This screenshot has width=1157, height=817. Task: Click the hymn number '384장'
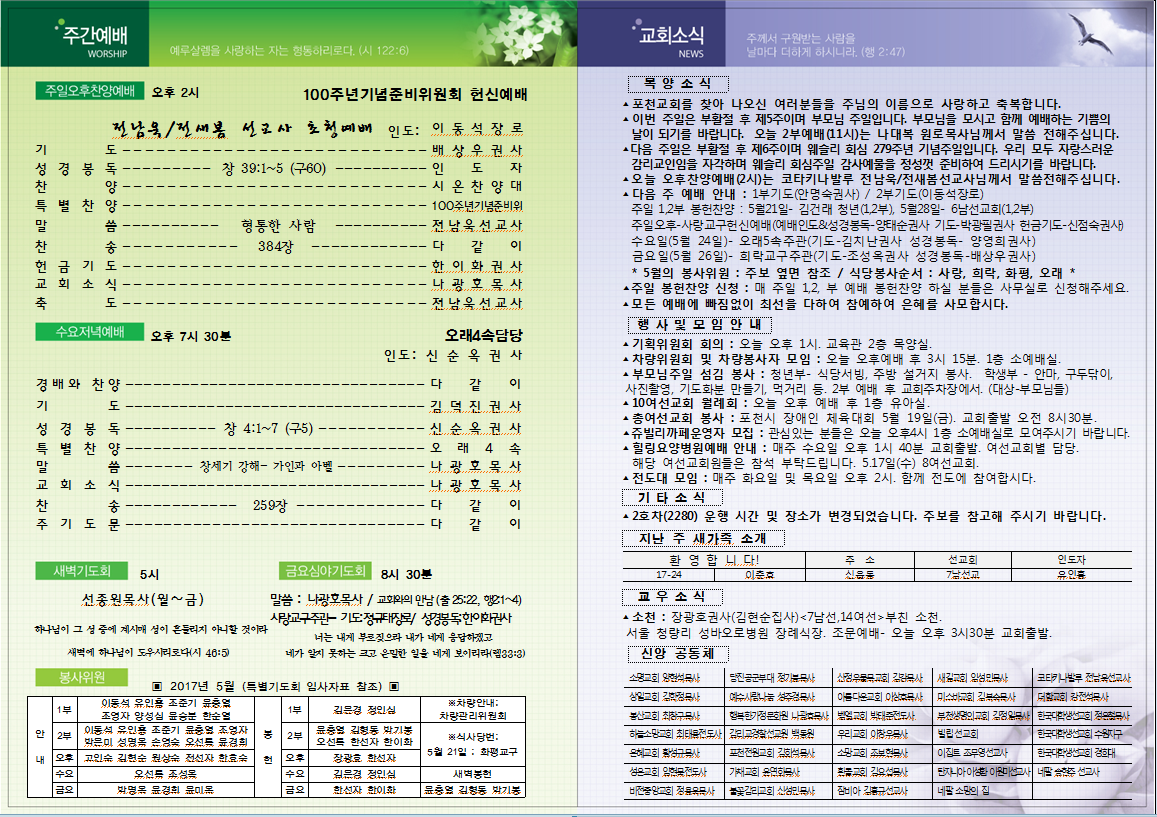click(275, 246)
